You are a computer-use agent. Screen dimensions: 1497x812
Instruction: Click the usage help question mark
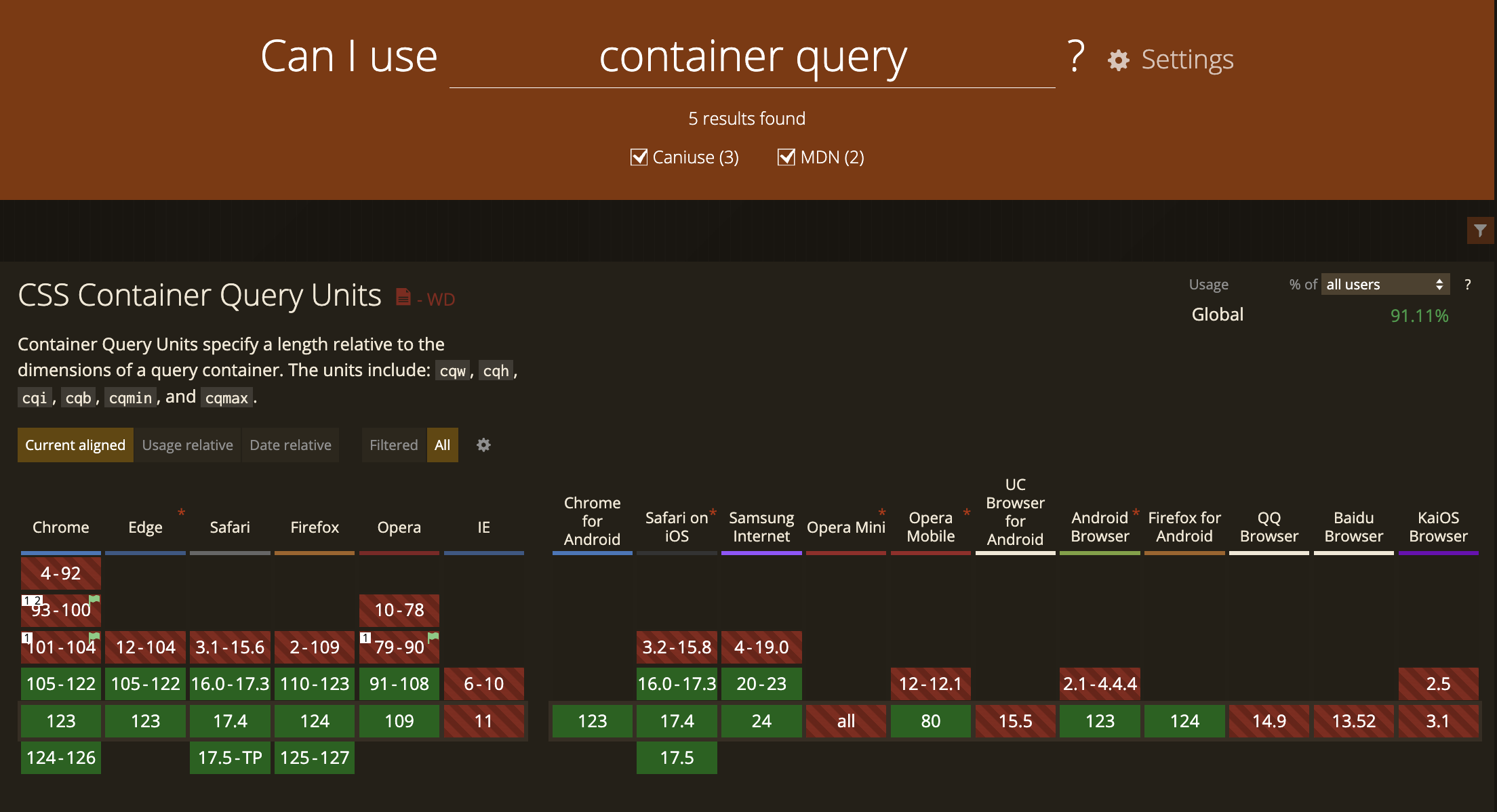pyautogui.click(x=1468, y=285)
